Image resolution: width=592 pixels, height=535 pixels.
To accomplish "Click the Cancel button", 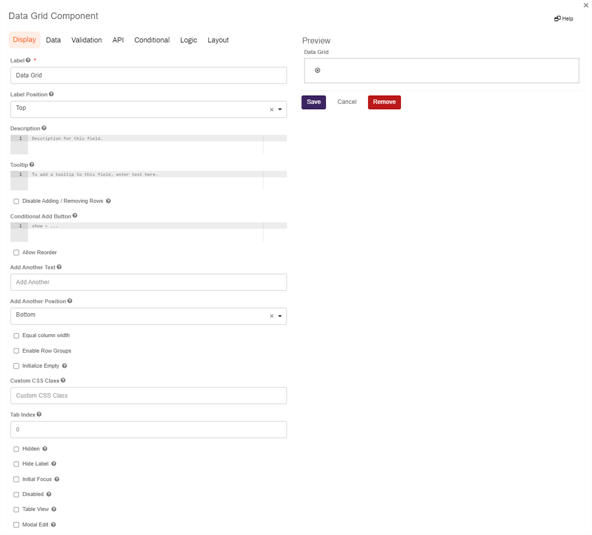I will (x=347, y=102).
